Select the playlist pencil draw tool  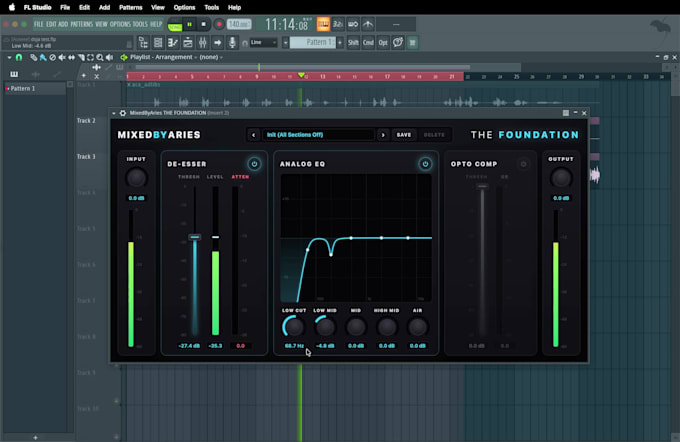click(33, 57)
